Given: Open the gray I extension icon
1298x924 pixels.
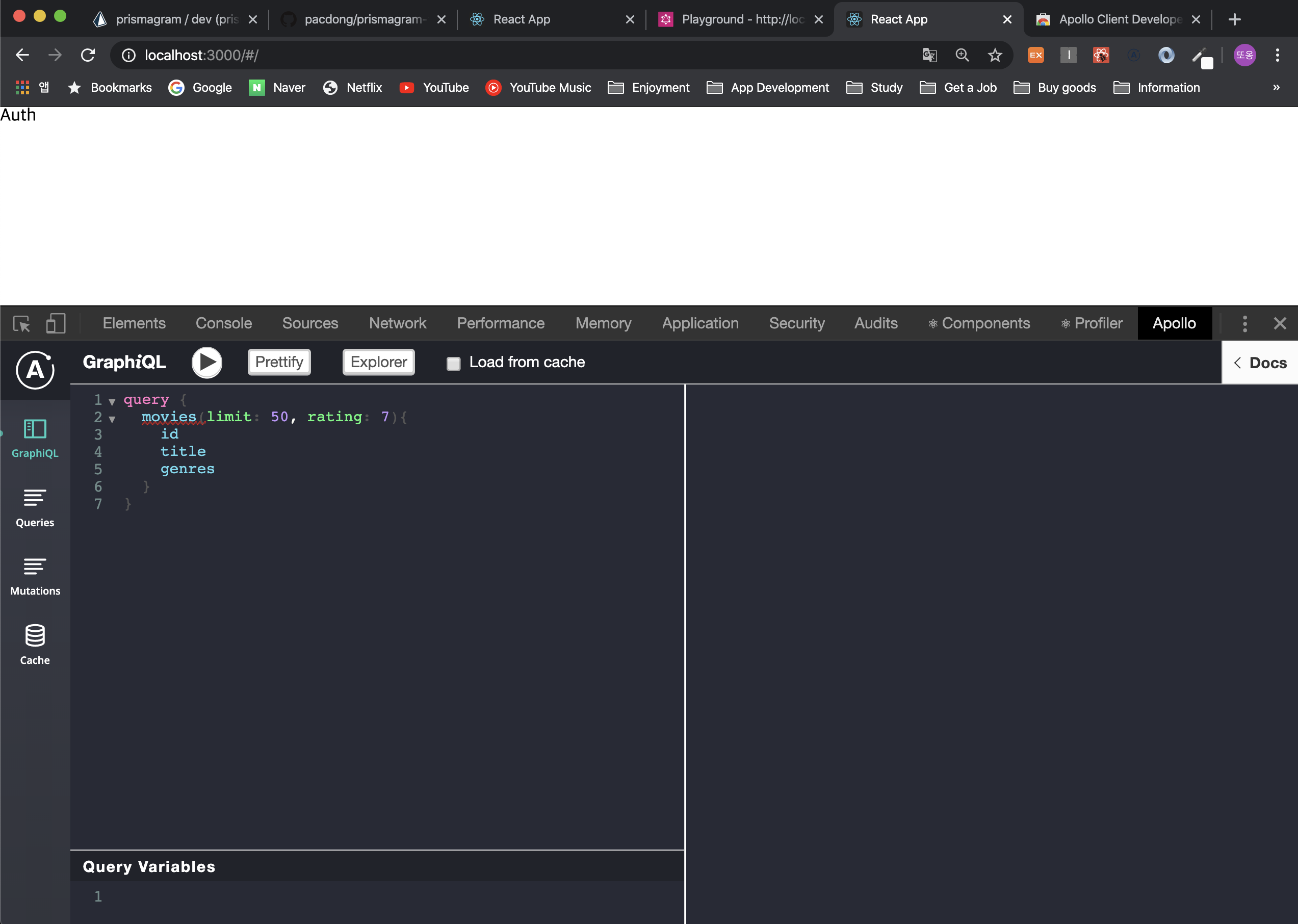Looking at the screenshot, I should (1069, 55).
